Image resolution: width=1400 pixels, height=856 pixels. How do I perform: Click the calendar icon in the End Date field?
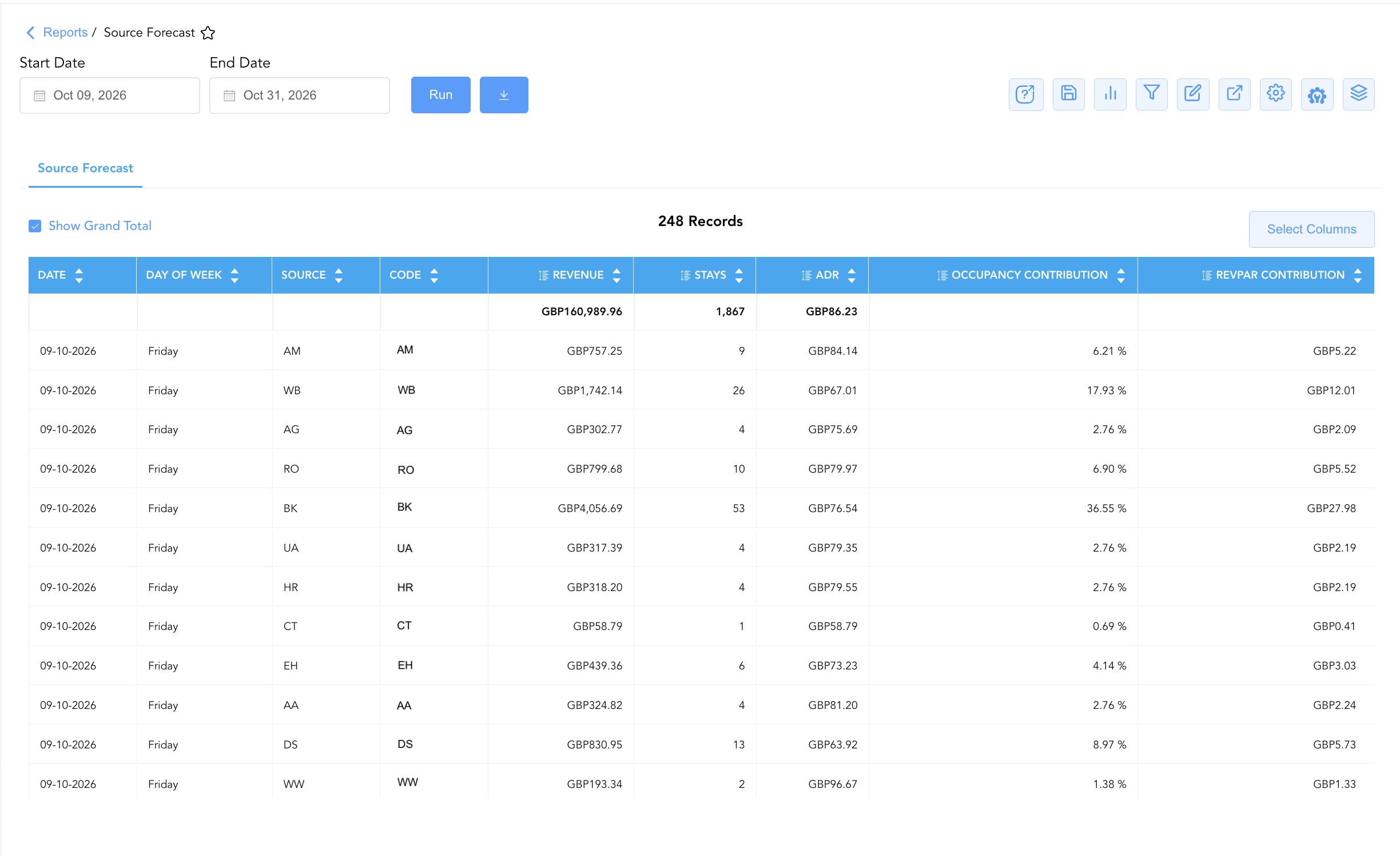(x=229, y=96)
